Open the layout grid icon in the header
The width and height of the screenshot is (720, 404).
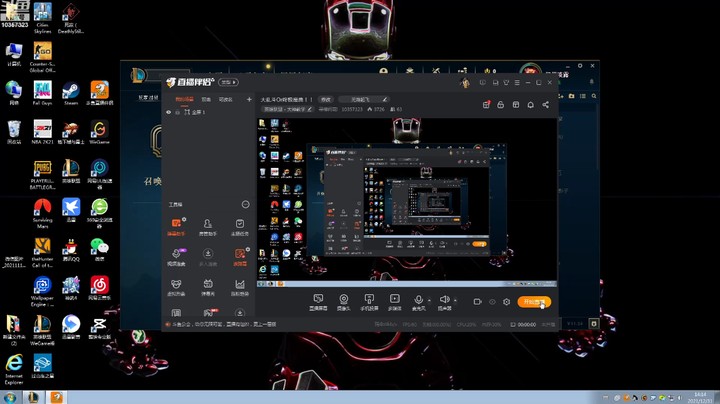click(x=516, y=105)
